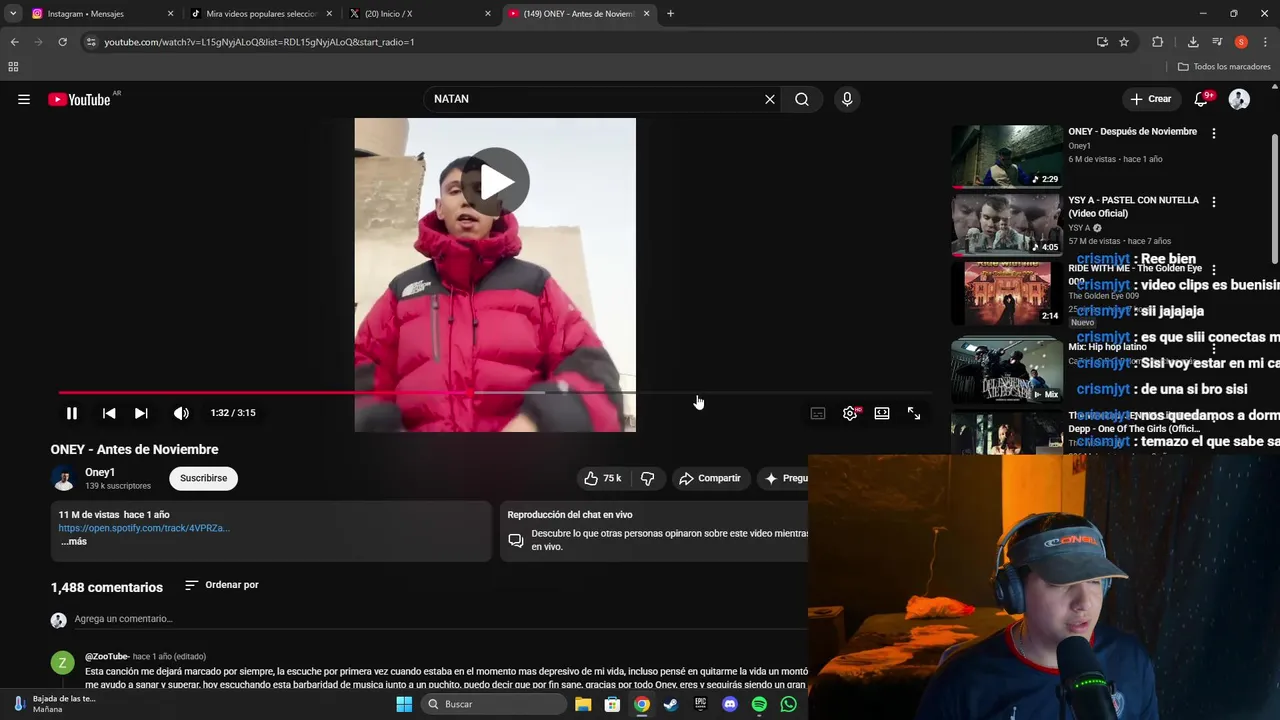
Task: Like the video with 75 k
Action: click(x=603, y=478)
